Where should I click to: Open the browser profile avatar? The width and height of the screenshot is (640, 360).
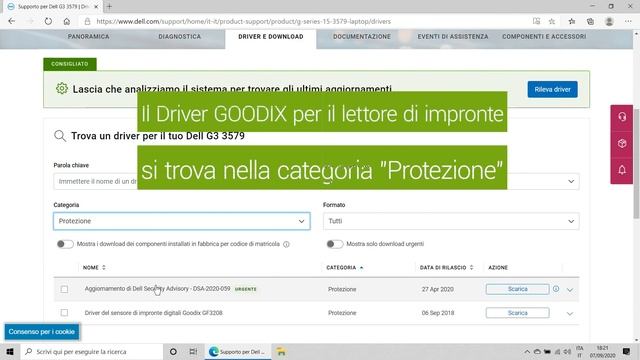[609, 21]
